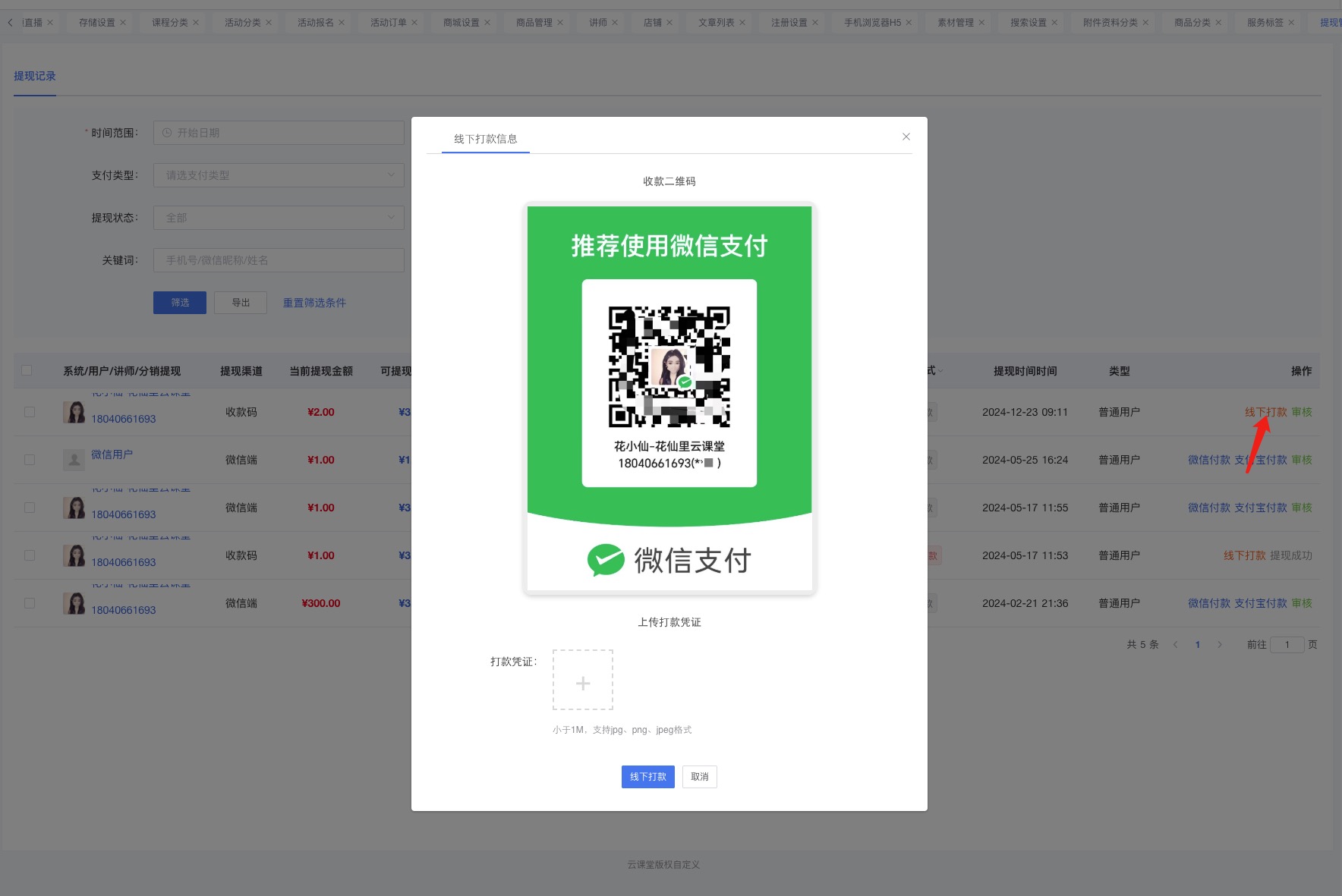The width and height of the screenshot is (1342, 896).
Task: Click the 提现时间时间 column header
Action: [x=1025, y=371]
